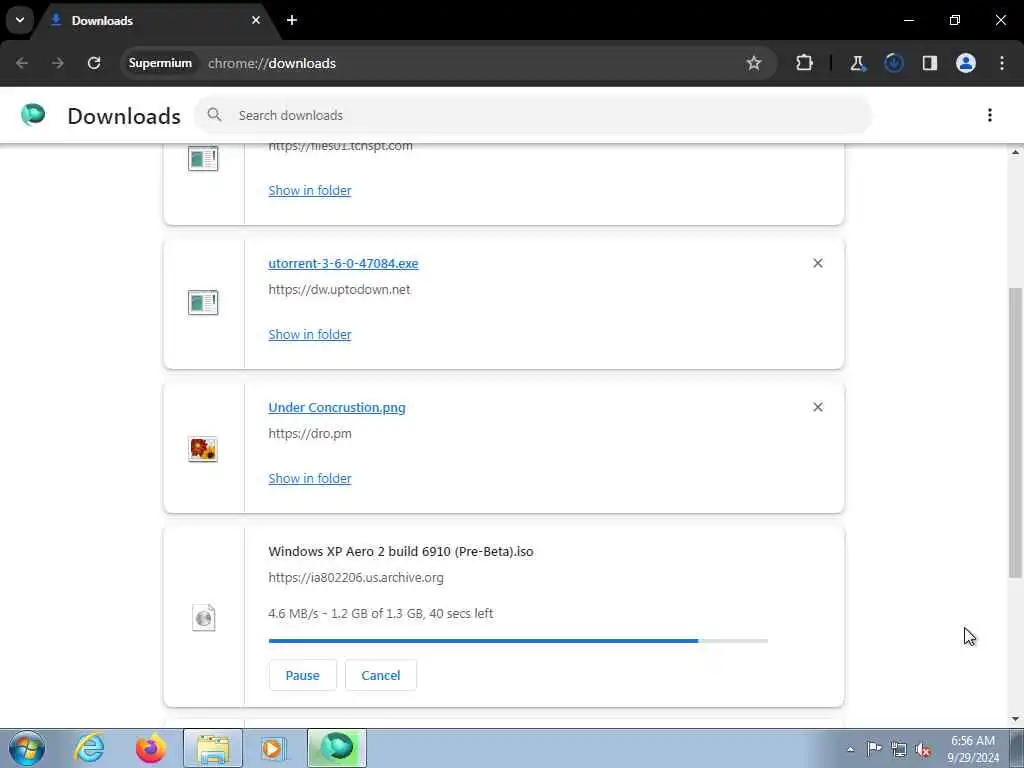Open utorrent-3-6-0-47084.exe file link
Screen dimensions: 1024x768
point(343,263)
